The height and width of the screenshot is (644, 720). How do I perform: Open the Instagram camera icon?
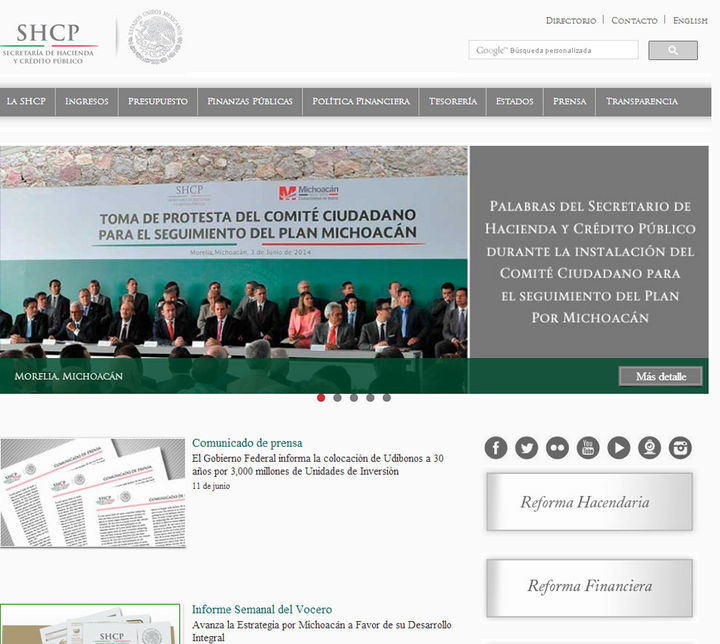coord(681,448)
